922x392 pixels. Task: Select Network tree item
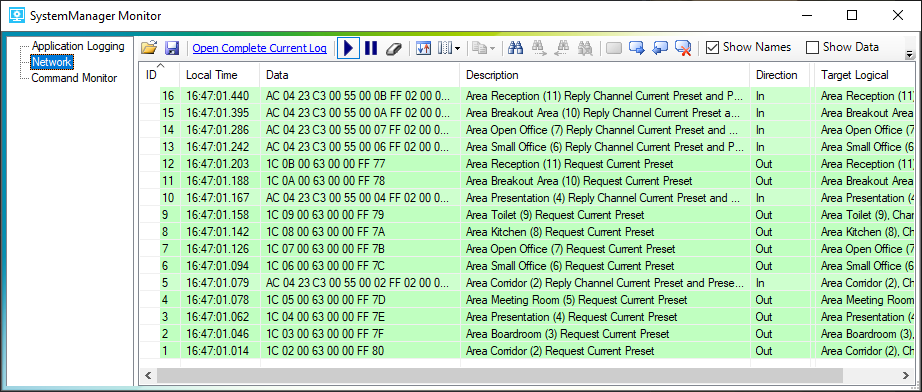tap(51, 62)
